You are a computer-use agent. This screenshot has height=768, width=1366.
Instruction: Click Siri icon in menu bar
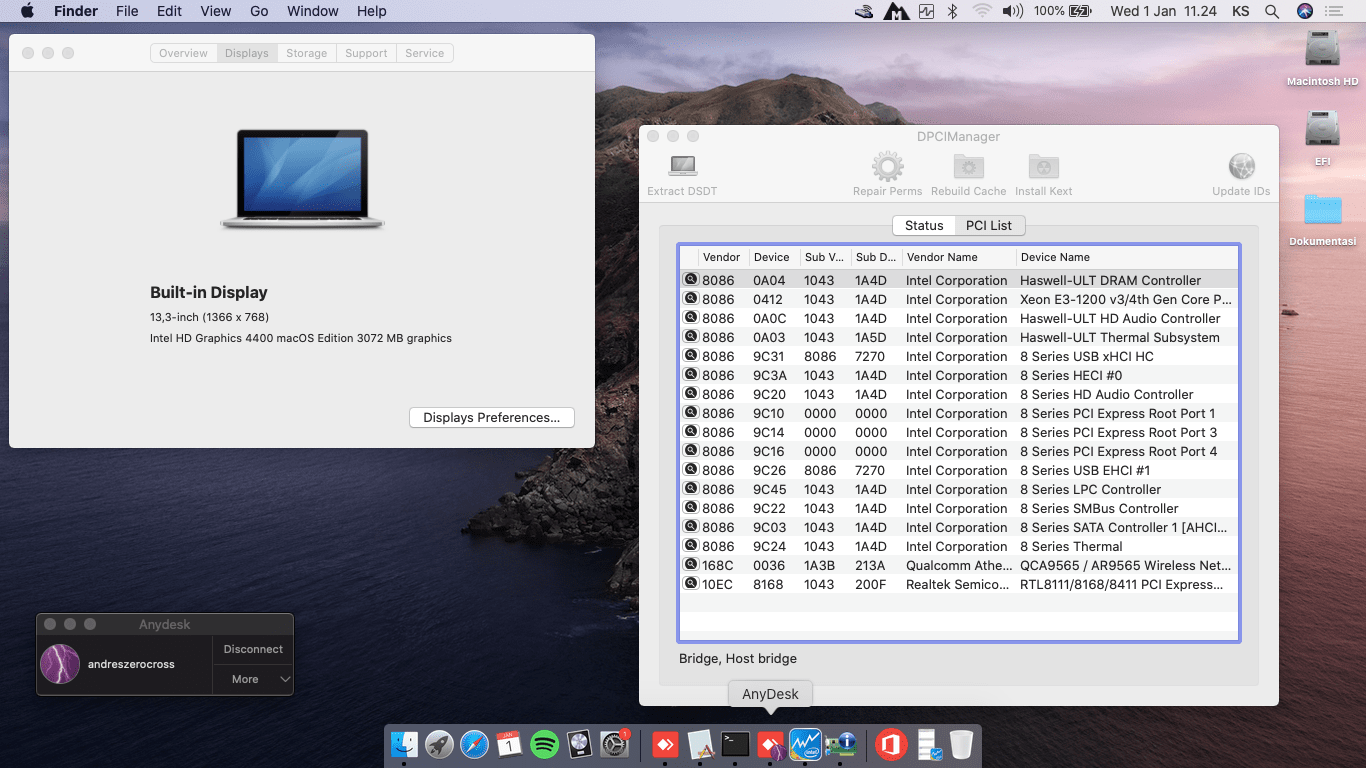click(x=1304, y=11)
